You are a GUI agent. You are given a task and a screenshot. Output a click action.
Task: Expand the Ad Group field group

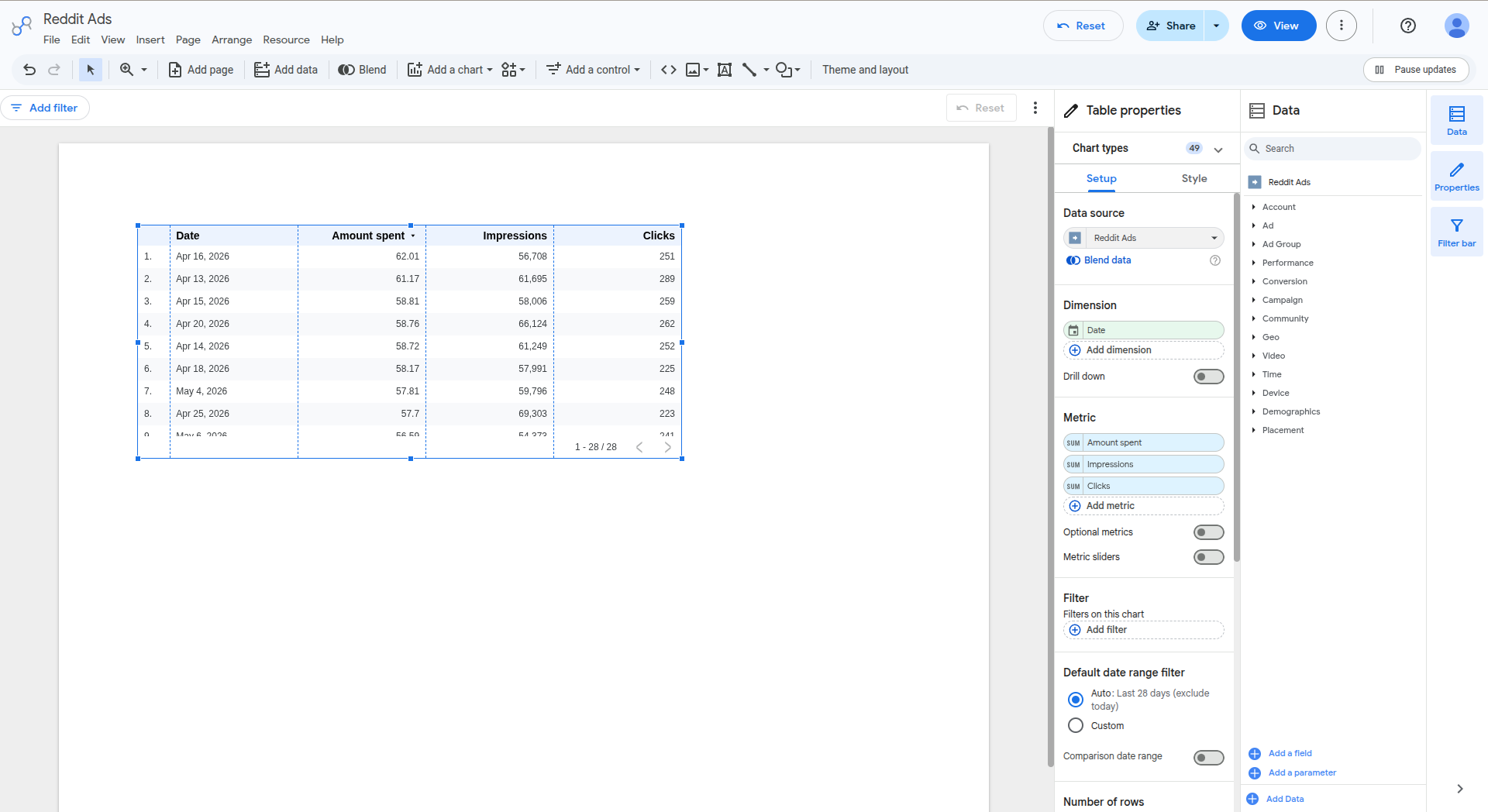(x=1254, y=244)
